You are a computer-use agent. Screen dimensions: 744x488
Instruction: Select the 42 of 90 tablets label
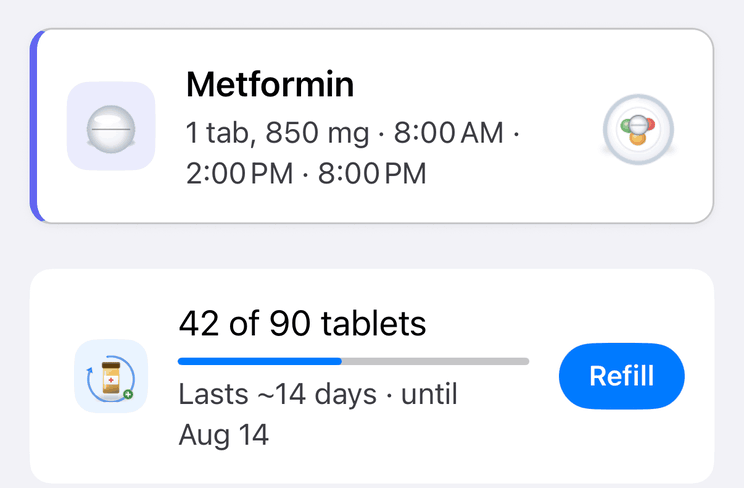302,323
